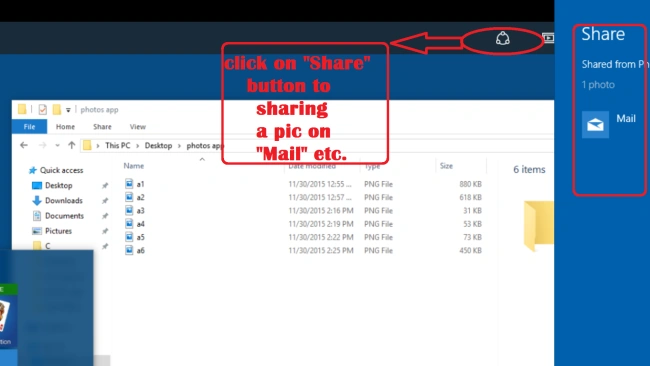The width and height of the screenshot is (650, 366).
Task: Click pin icon next to Desktop
Action: coord(105,186)
